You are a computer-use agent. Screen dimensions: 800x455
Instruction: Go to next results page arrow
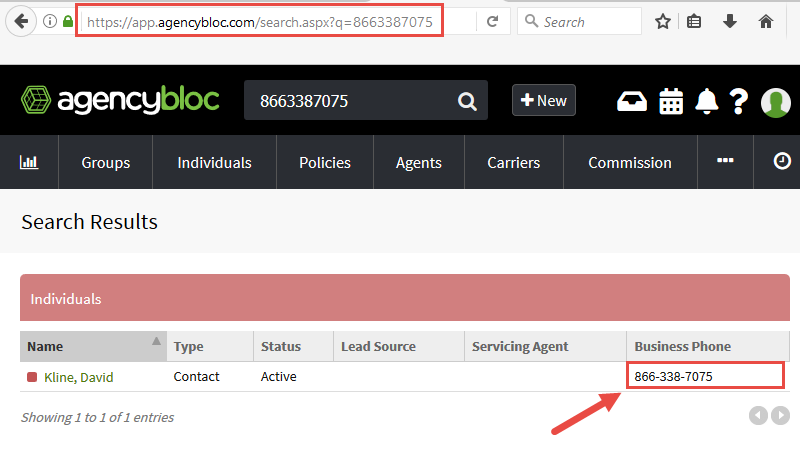coord(781,415)
